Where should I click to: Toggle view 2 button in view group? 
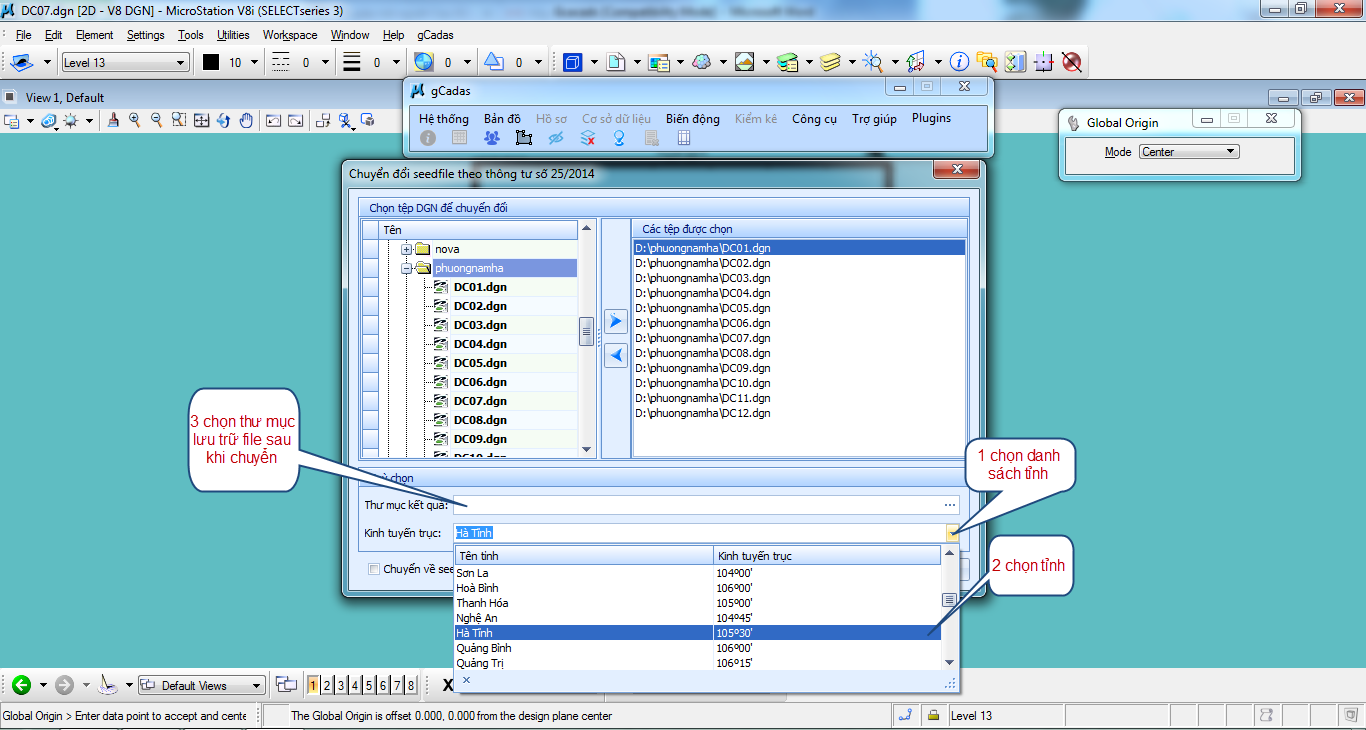[x=327, y=685]
